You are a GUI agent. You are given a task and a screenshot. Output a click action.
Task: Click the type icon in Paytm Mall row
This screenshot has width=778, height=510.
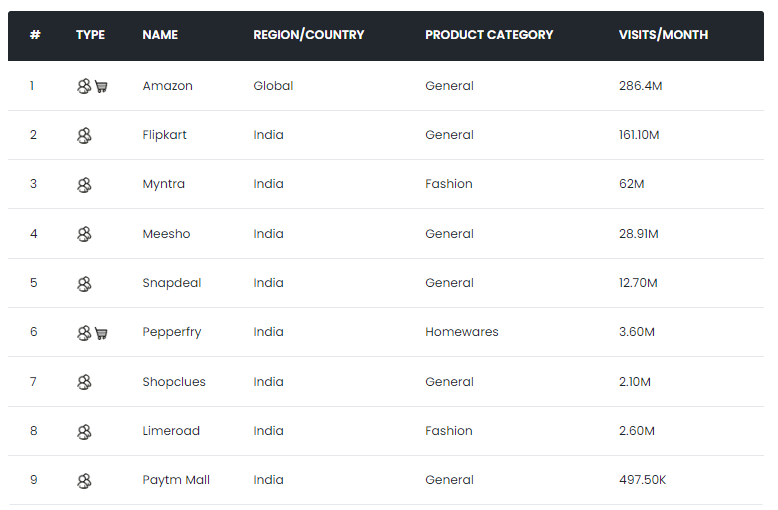tap(84, 481)
